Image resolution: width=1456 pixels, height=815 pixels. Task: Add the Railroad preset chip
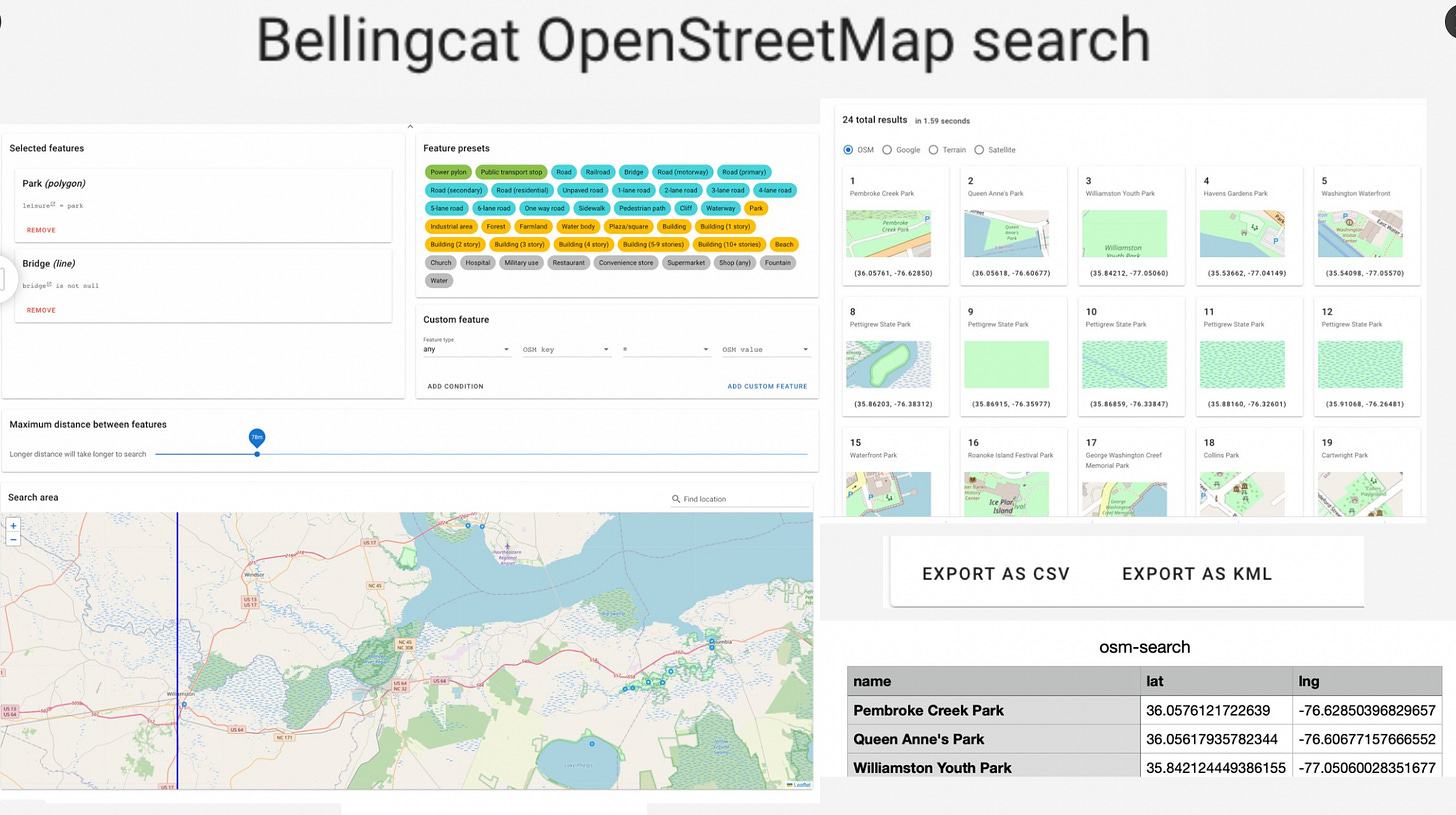[x=597, y=172]
